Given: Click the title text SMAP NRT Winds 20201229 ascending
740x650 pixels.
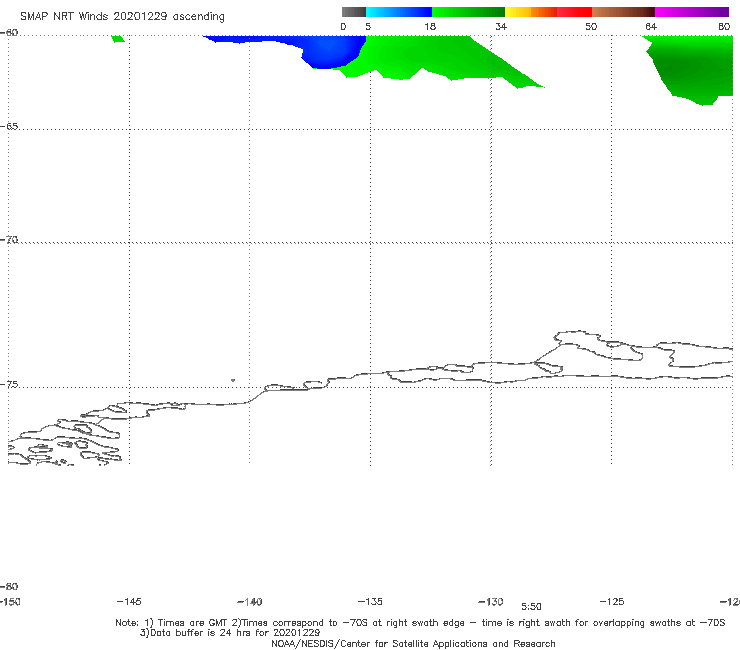Looking at the screenshot, I should click(122, 17).
